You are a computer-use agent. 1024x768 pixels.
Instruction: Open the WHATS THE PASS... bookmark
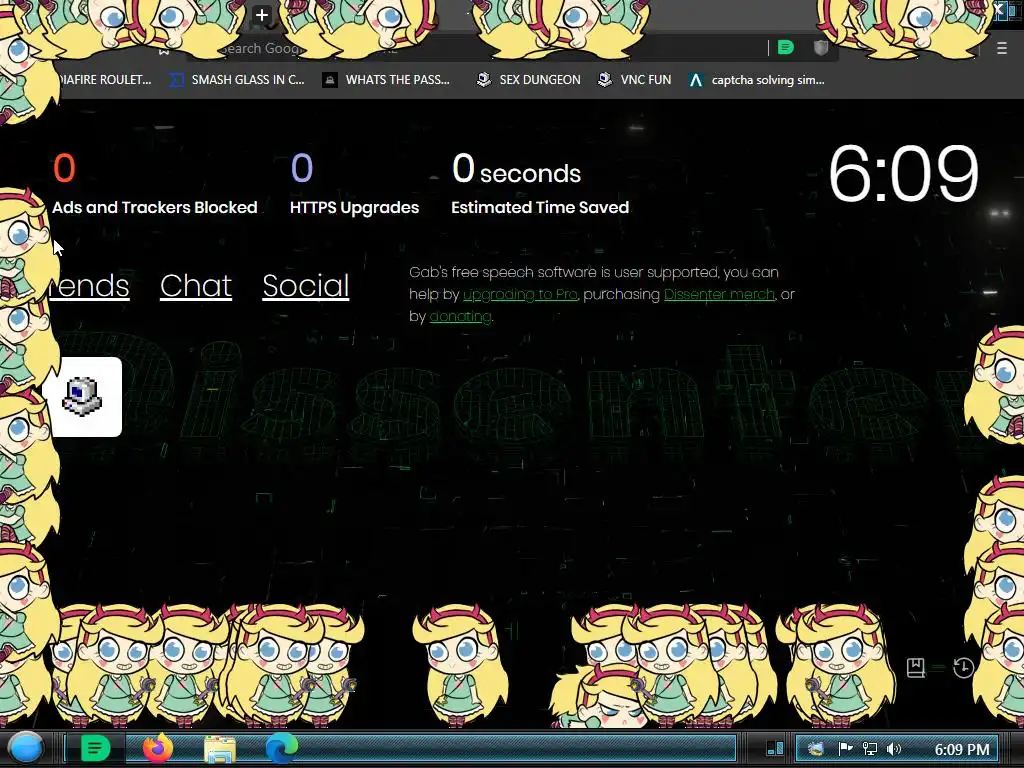[x=386, y=80]
